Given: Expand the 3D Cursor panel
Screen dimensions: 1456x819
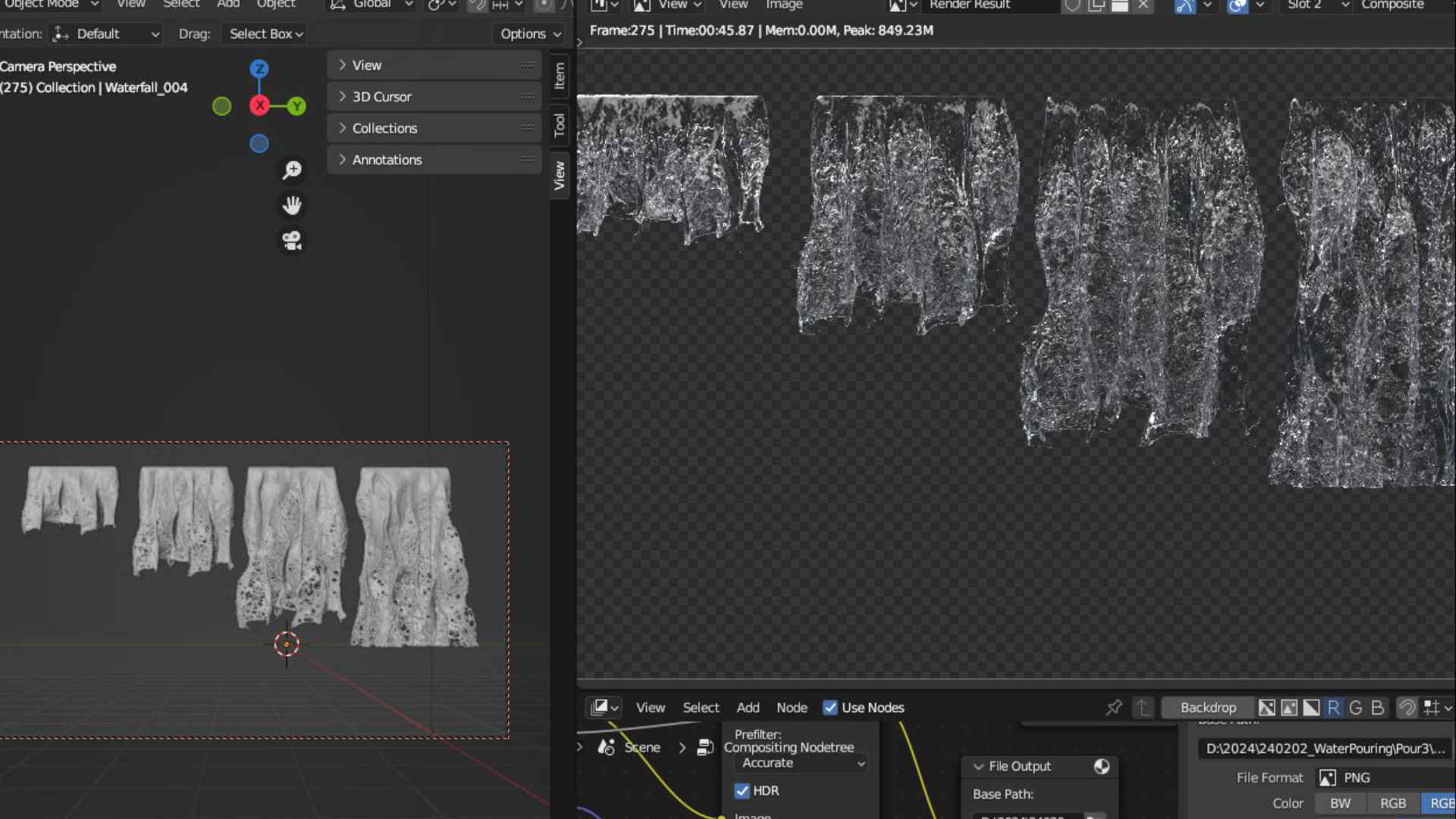Looking at the screenshot, I should pos(435,97).
